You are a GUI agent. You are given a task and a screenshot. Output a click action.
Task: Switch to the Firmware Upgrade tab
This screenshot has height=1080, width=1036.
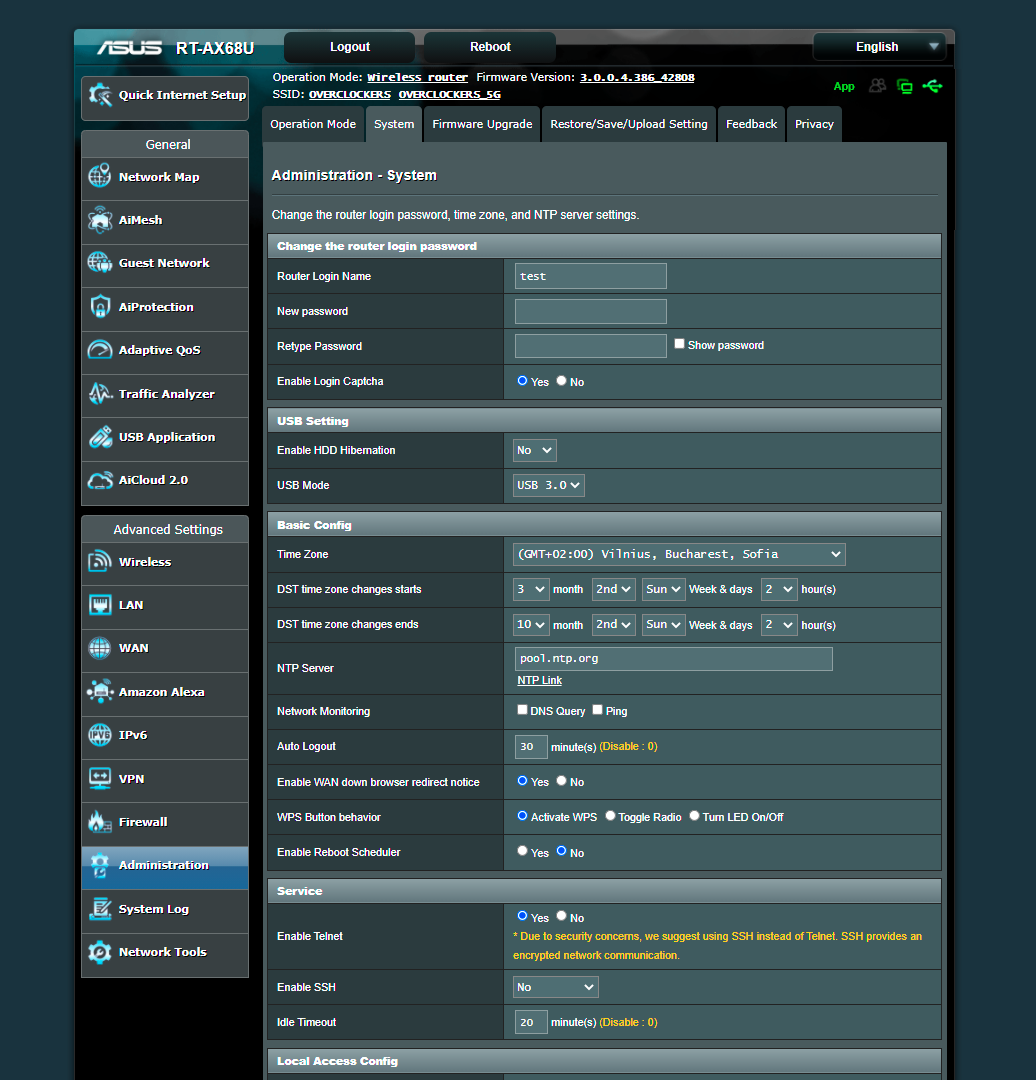(482, 125)
